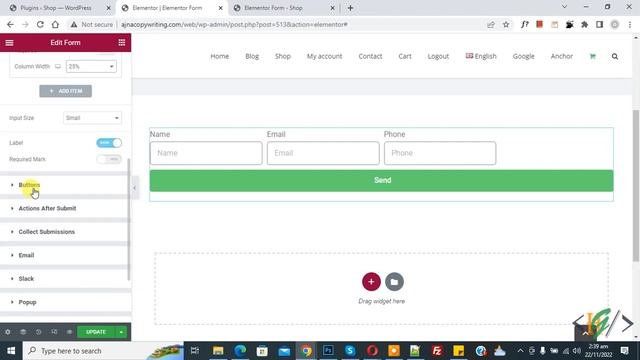
Task: Expand the Popup section
Action: [x=65, y=302]
